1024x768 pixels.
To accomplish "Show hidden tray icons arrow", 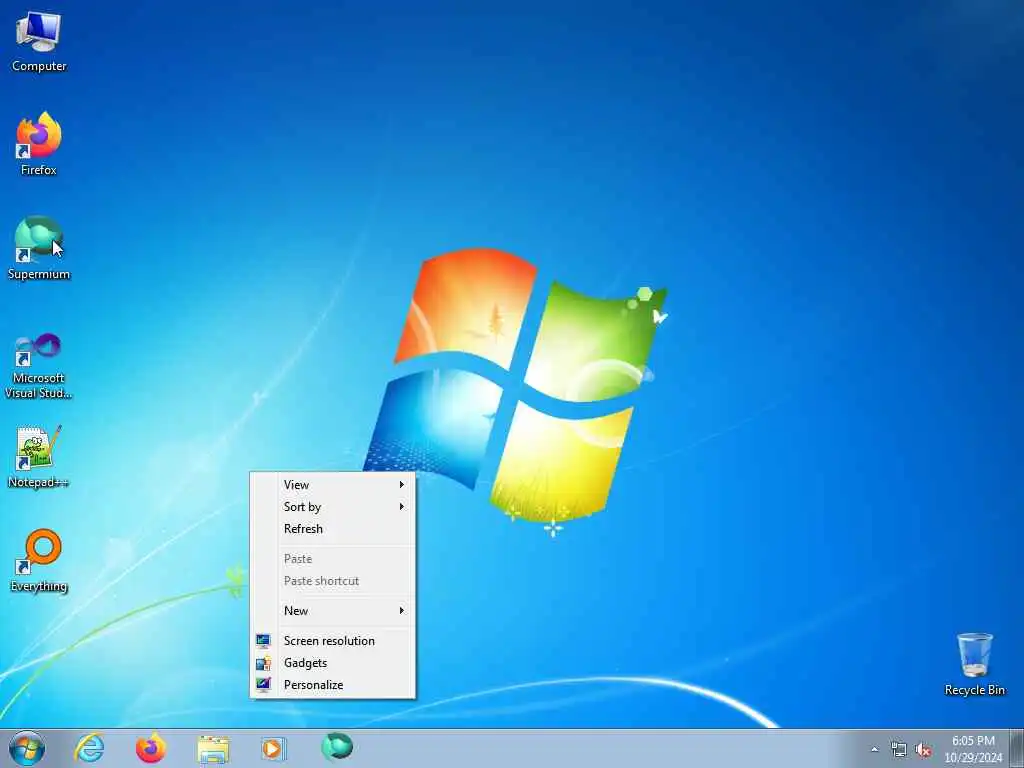I will click(874, 750).
